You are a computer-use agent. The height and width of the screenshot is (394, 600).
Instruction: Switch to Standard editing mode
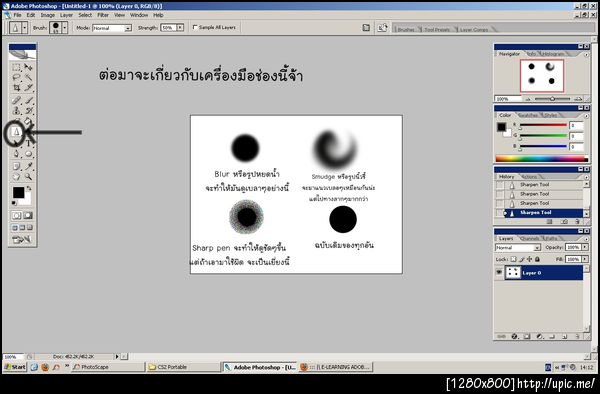point(16,215)
